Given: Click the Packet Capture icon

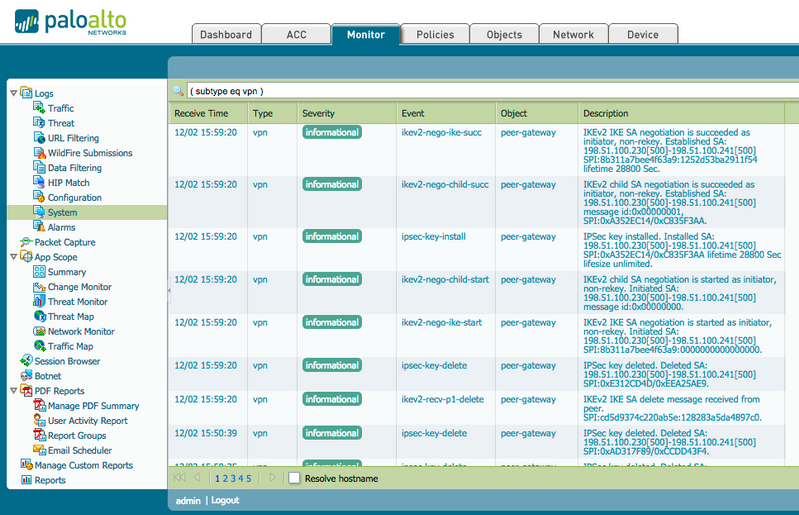Looking at the screenshot, I should [x=26, y=241].
